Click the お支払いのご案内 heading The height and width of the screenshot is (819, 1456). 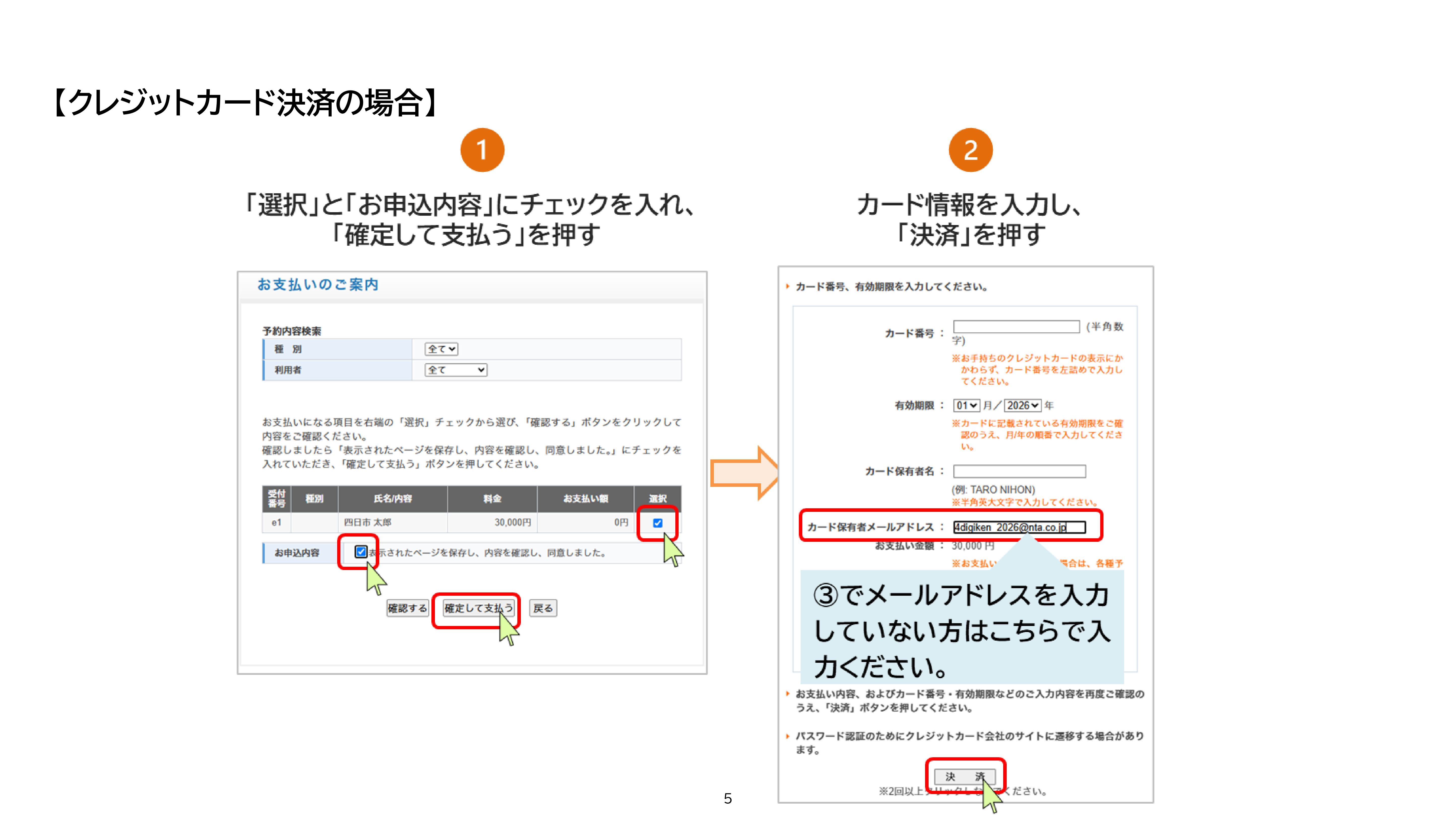tap(318, 284)
